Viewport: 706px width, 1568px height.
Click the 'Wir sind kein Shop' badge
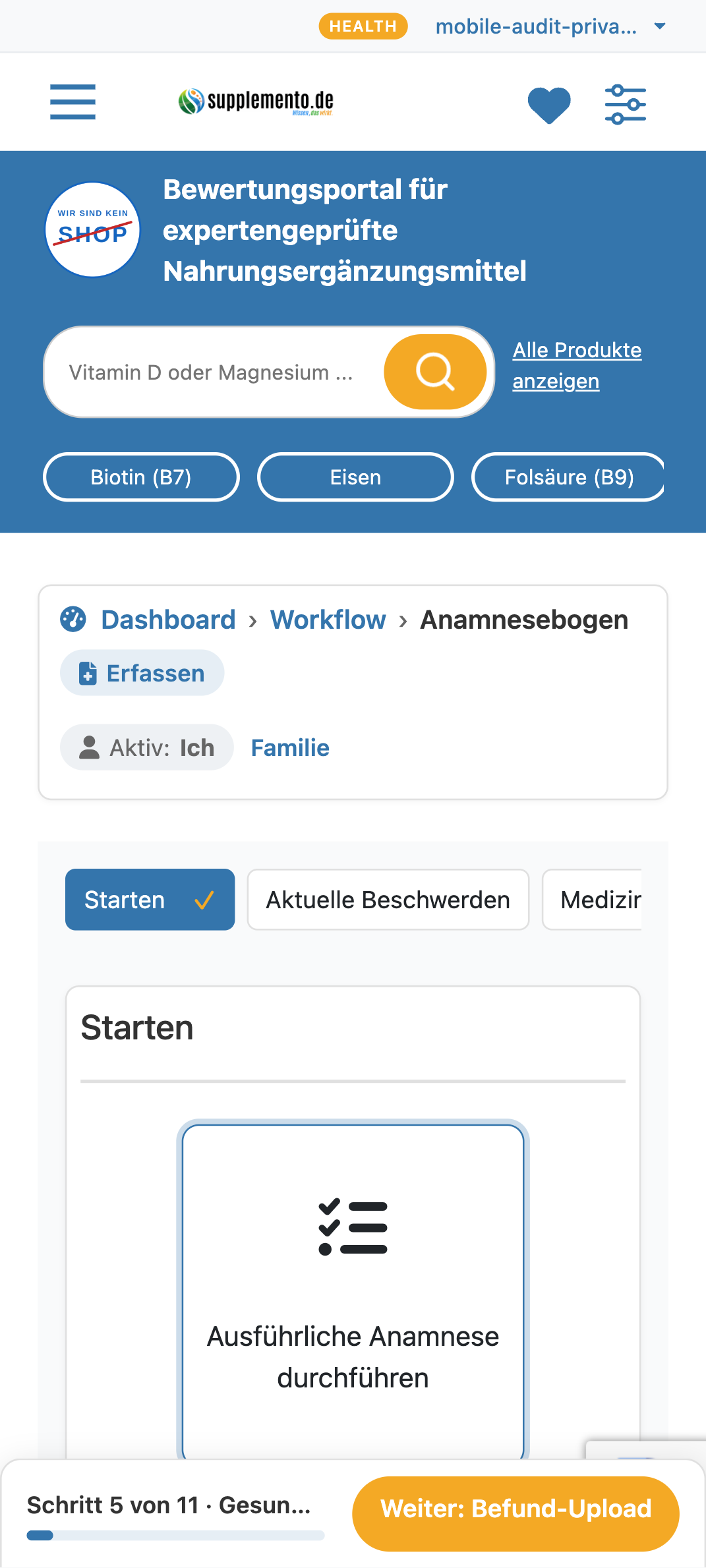coord(93,229)
